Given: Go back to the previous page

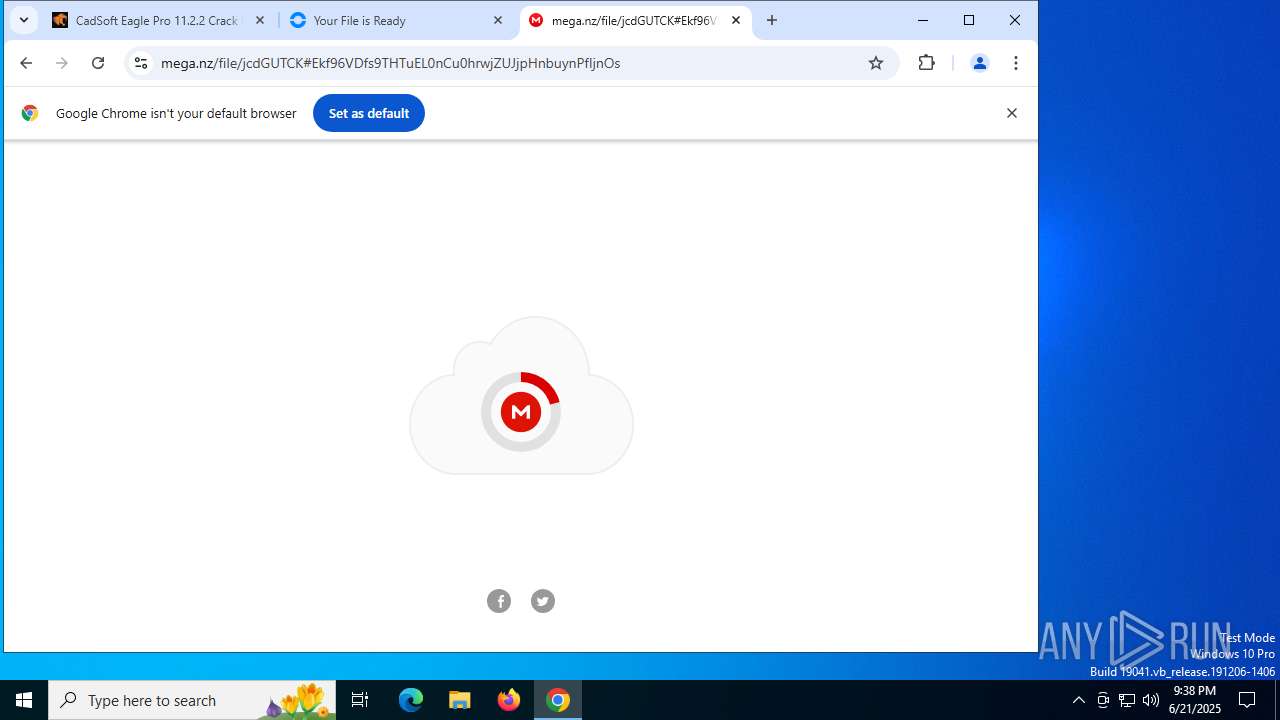Looking at the screenshot, I should 26,63.
